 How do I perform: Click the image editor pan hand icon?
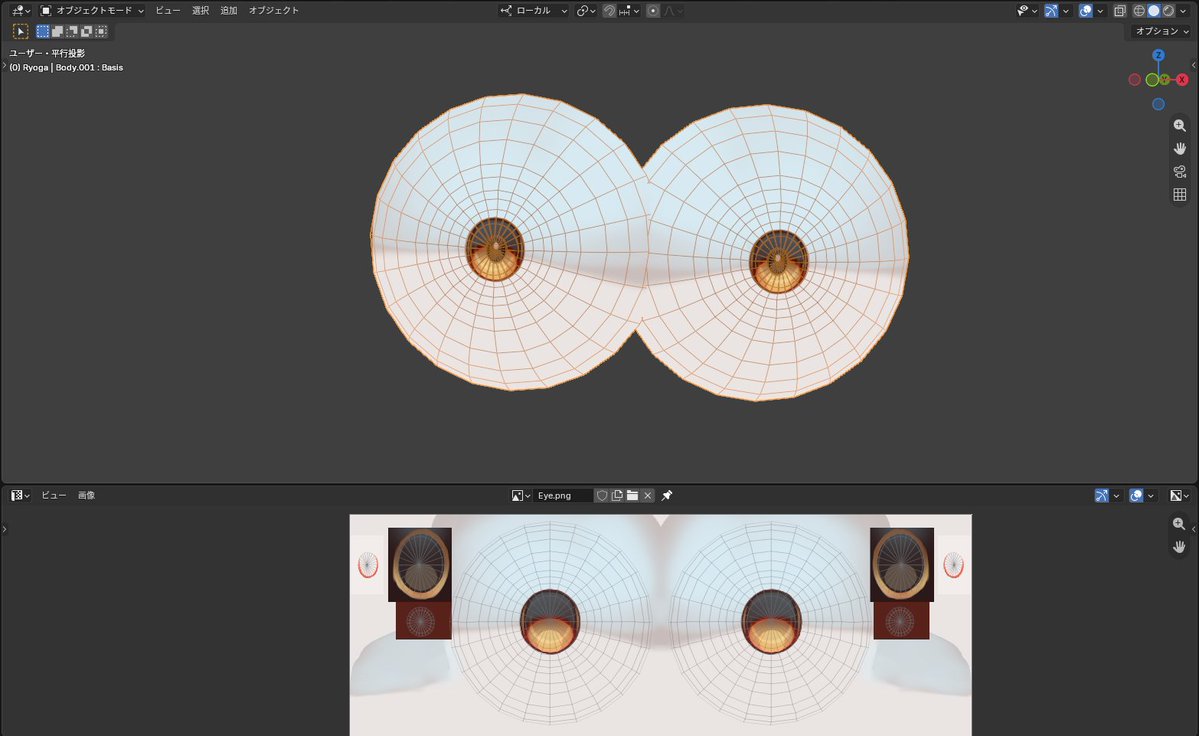[1179, 546]
